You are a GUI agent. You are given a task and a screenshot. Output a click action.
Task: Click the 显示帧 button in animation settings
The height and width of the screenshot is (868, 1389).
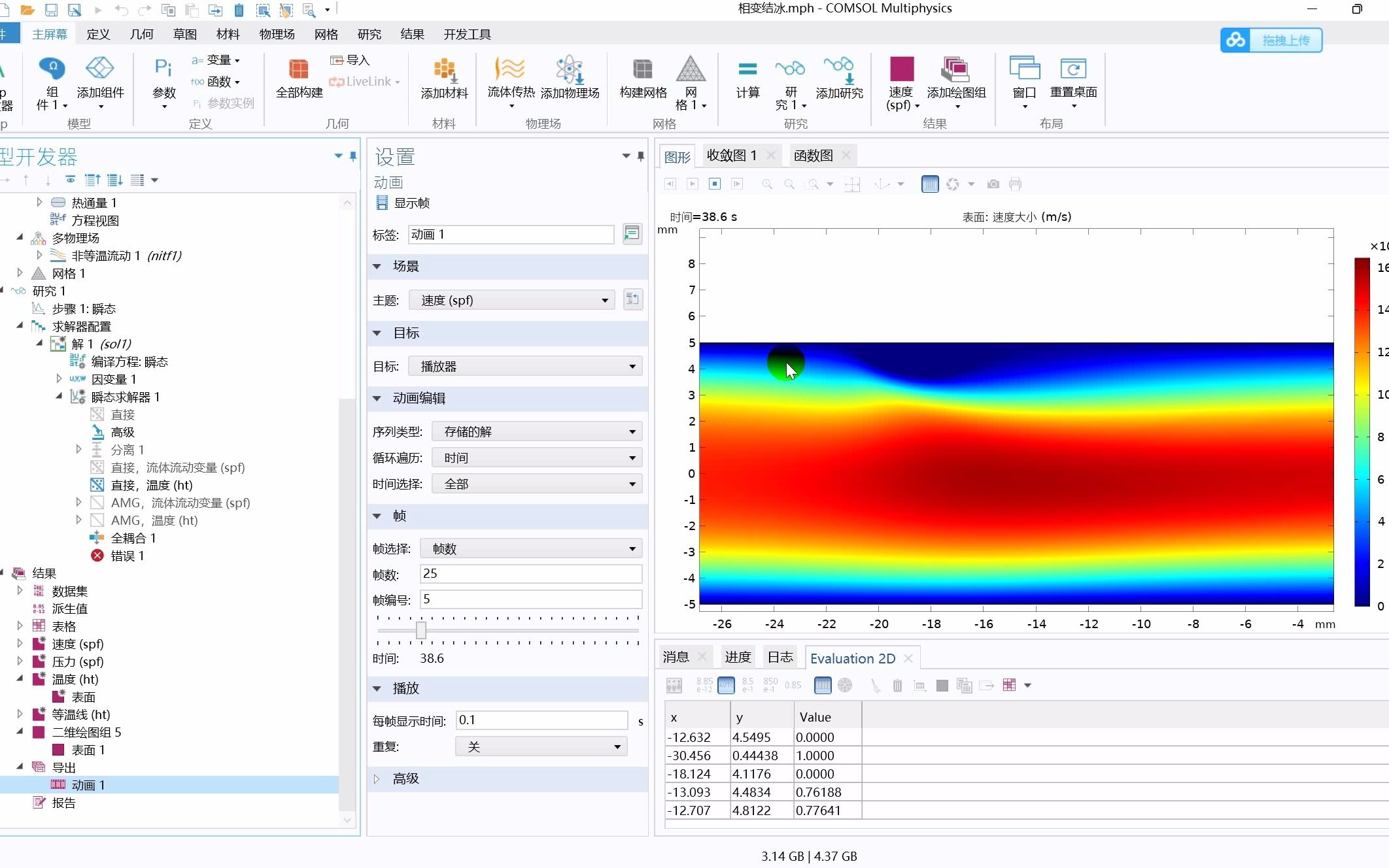coord(403,203)
